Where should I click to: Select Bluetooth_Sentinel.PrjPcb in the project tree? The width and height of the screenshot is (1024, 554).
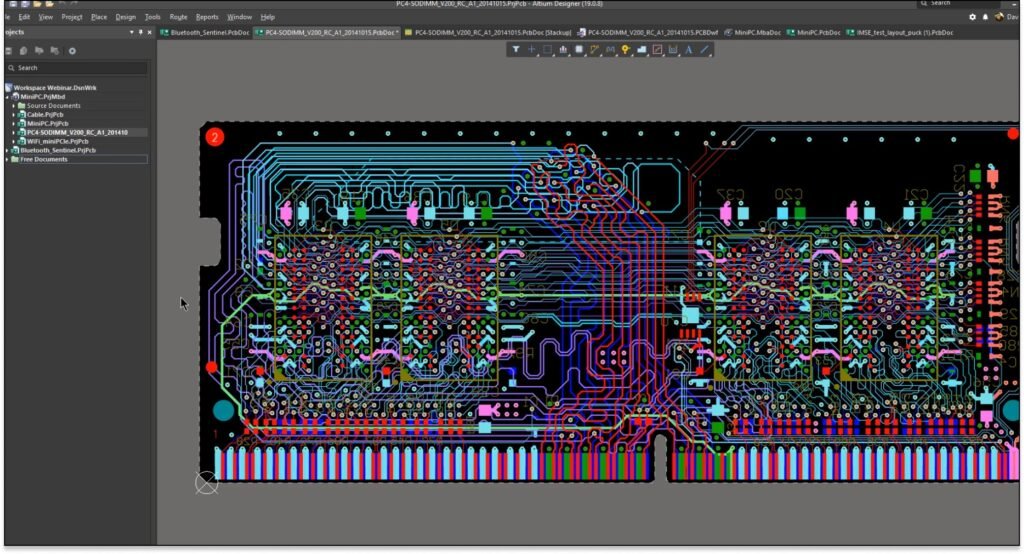pos(58,150)
